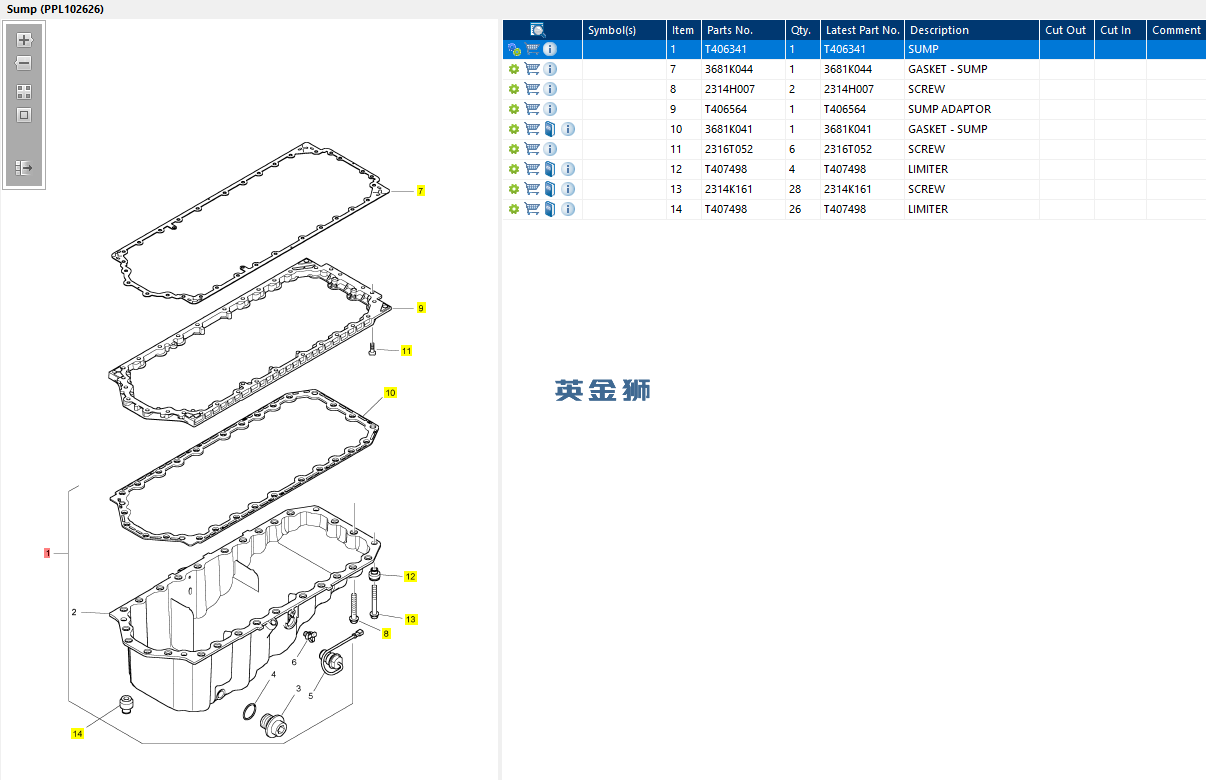Click the single-square fit view icon
This screenshot has width=1206, height=780.
(24, 115)
